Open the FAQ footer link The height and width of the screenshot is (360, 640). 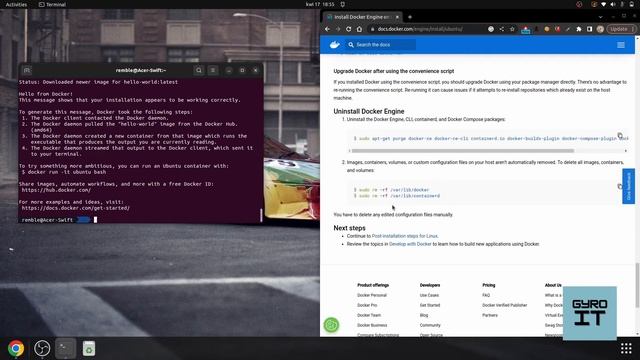[486, 295]
